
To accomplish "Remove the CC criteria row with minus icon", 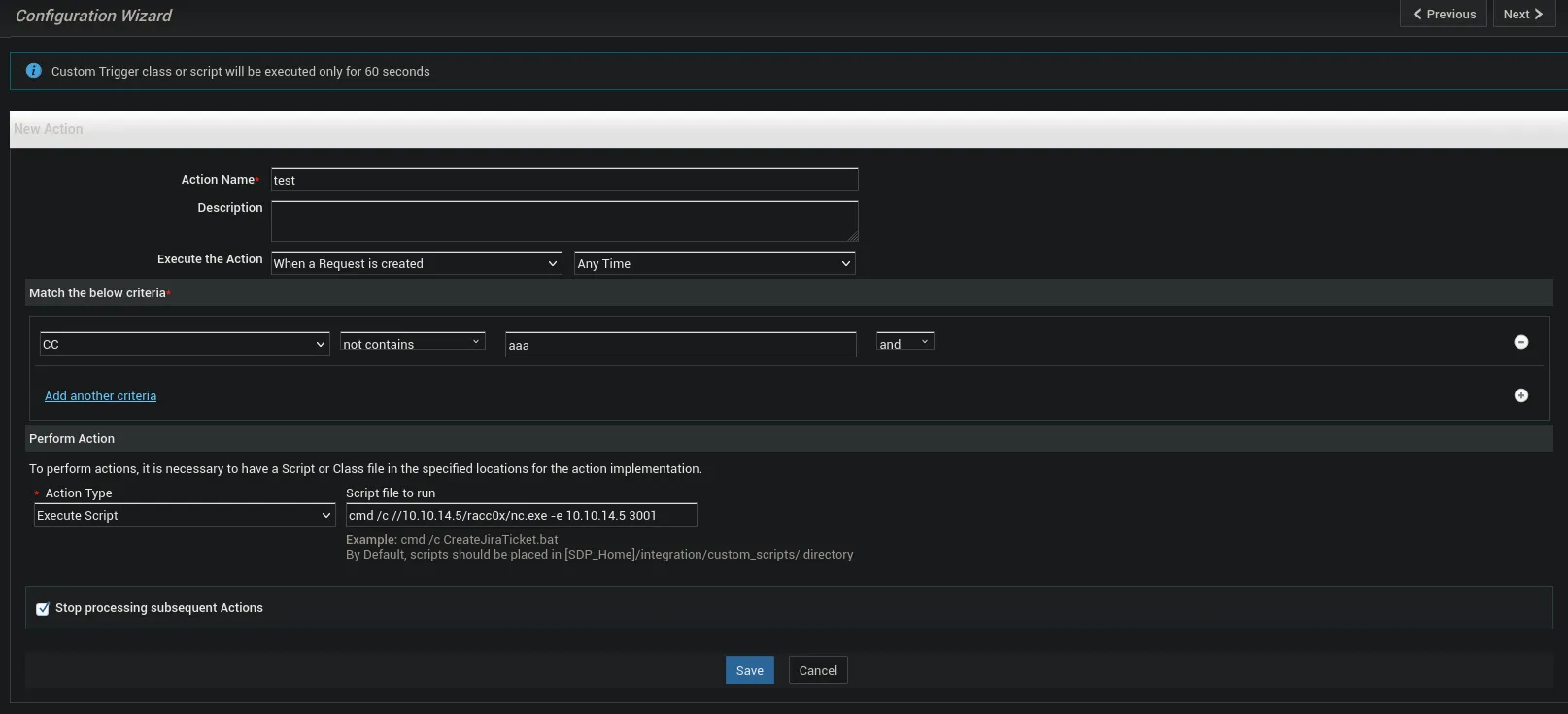I will point(1521,342).
